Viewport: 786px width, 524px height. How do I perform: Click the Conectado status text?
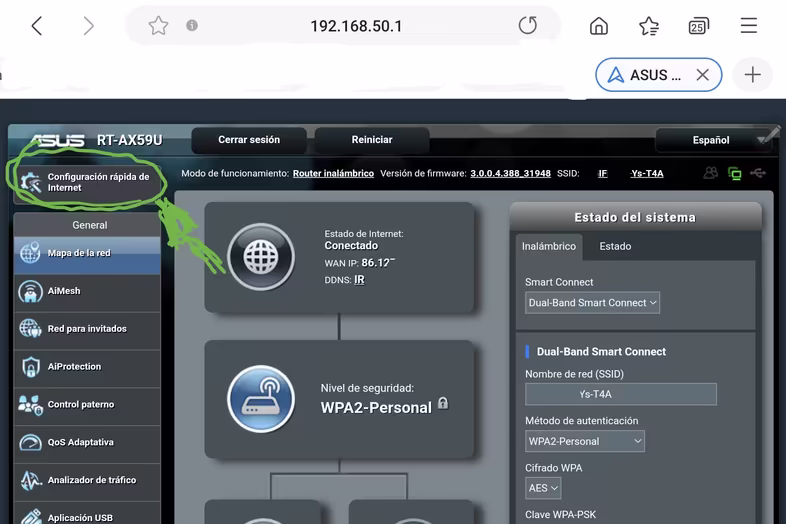click(x=351, y=246)
